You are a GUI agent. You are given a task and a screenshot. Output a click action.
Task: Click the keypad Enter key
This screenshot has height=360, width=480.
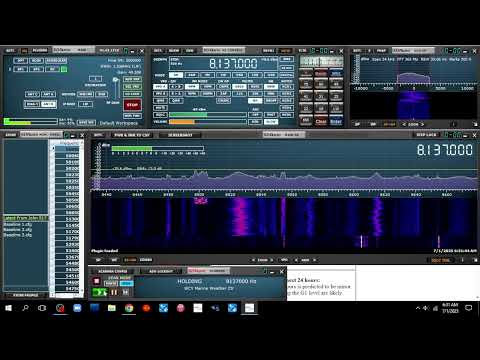tap(336, 122)
